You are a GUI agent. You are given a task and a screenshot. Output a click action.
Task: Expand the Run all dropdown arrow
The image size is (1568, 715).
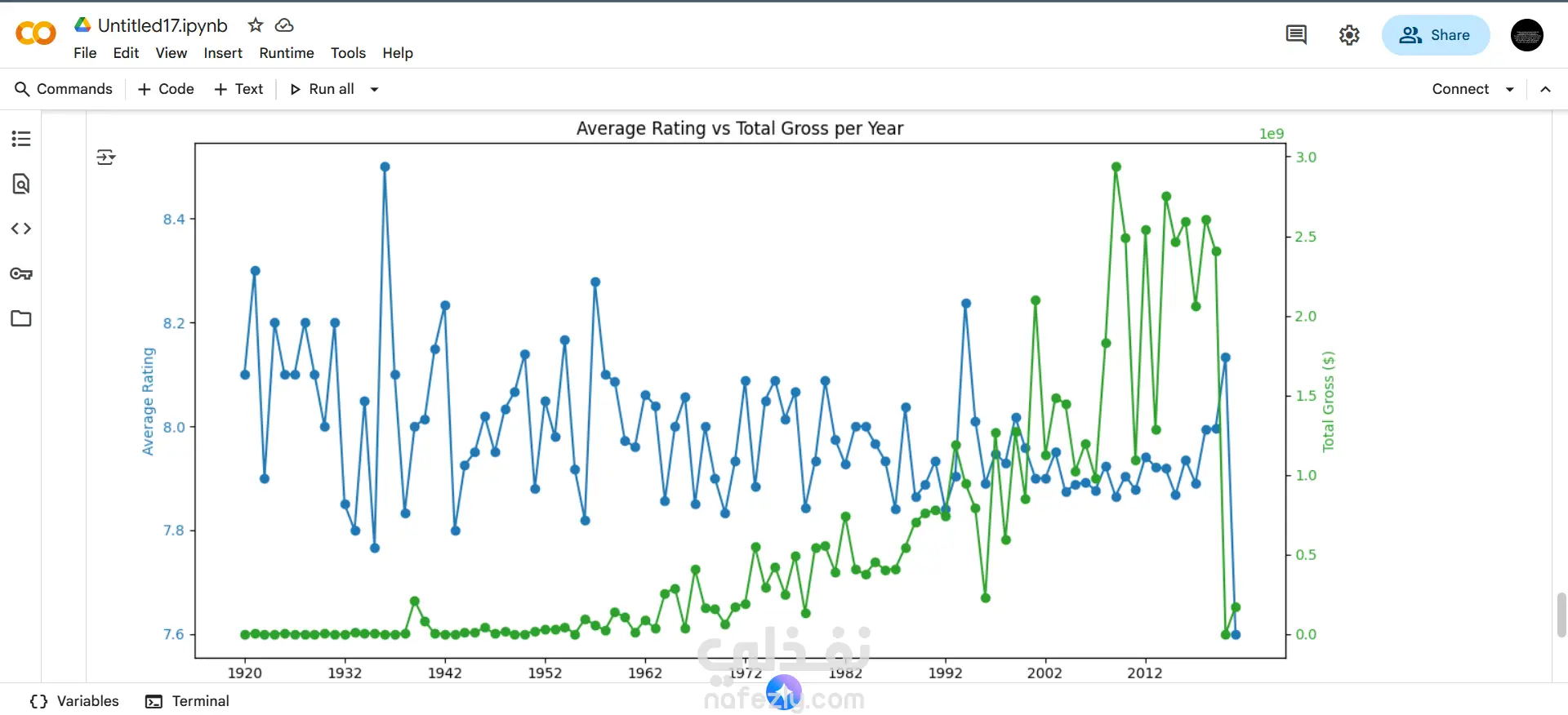coord(375,89)
